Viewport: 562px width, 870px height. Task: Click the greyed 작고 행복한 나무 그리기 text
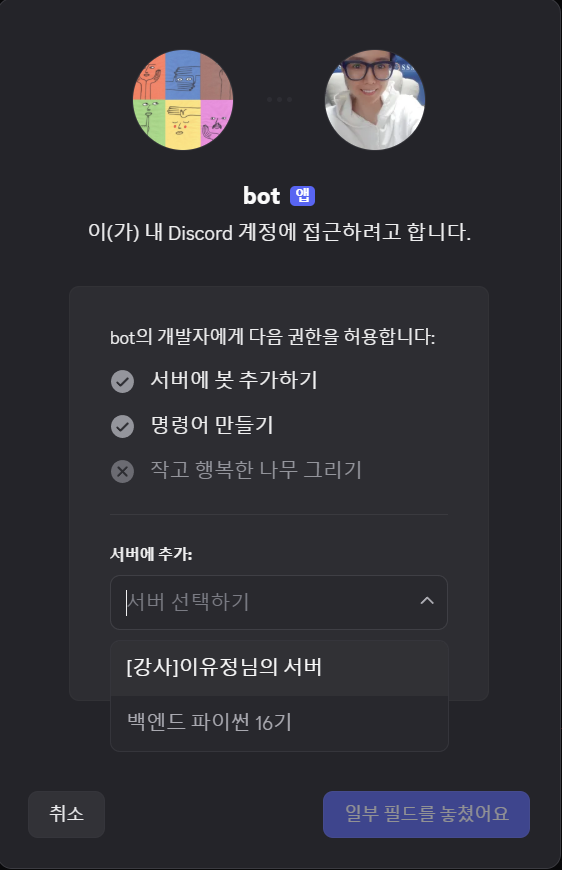[256, 471]
